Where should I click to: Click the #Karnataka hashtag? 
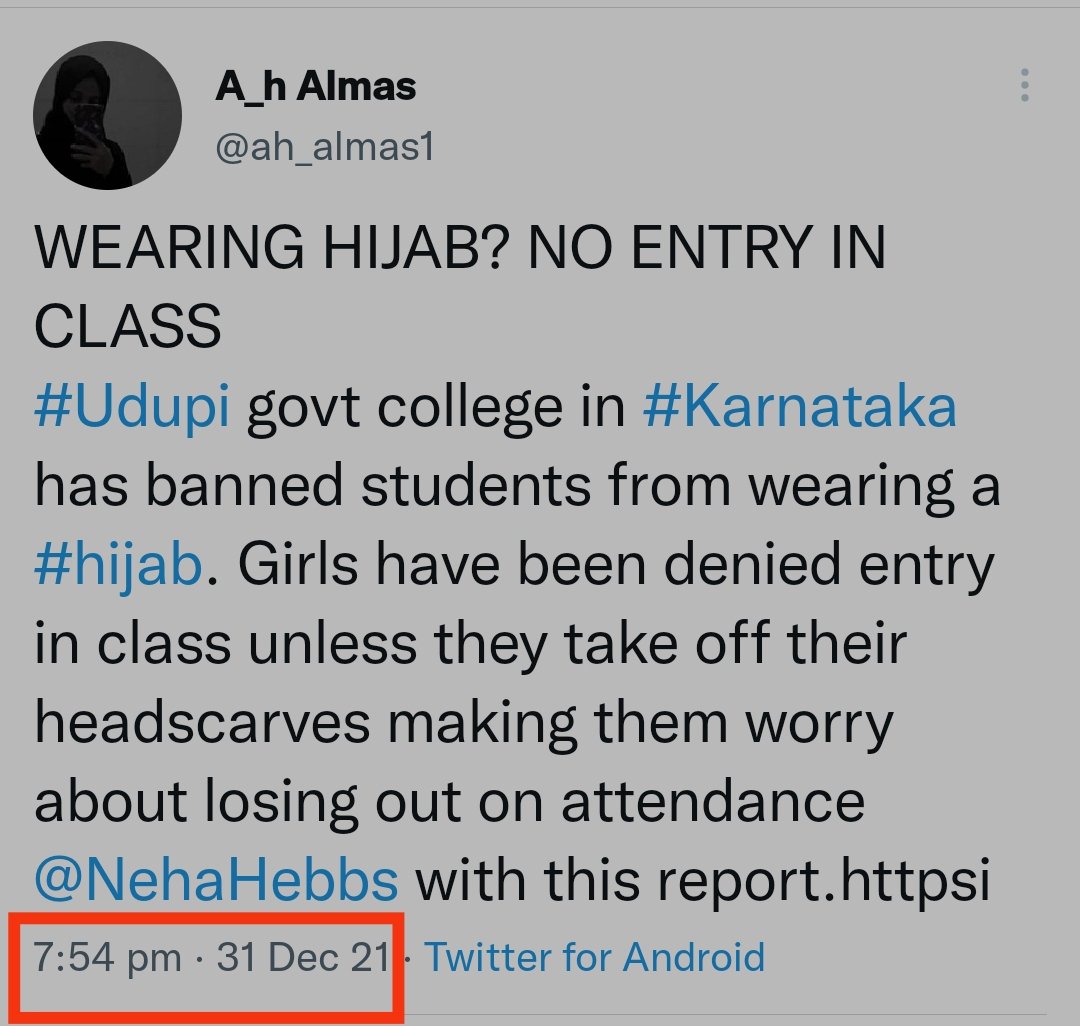tap(800, 409)
